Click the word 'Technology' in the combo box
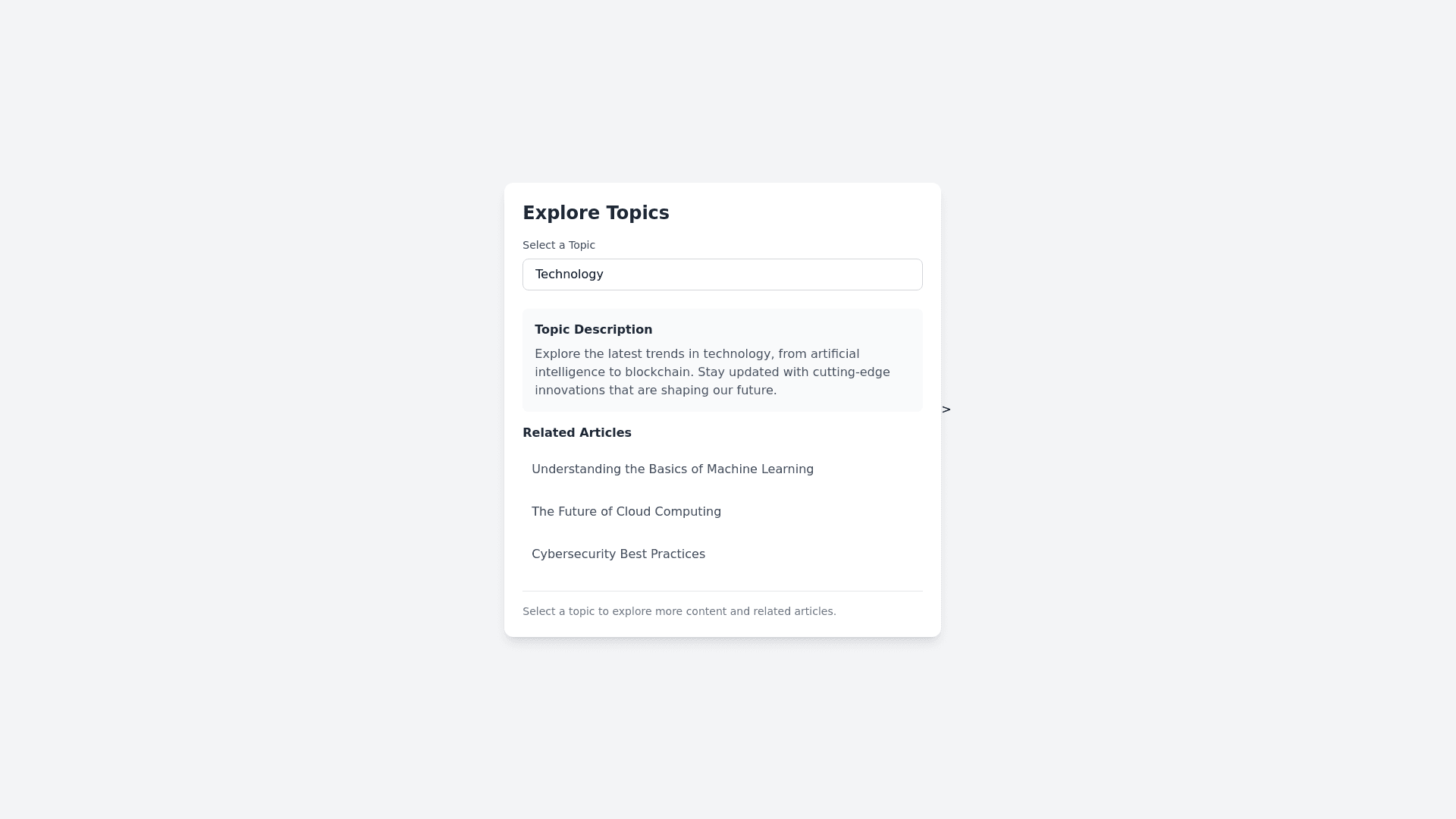 tap(569, 275)
